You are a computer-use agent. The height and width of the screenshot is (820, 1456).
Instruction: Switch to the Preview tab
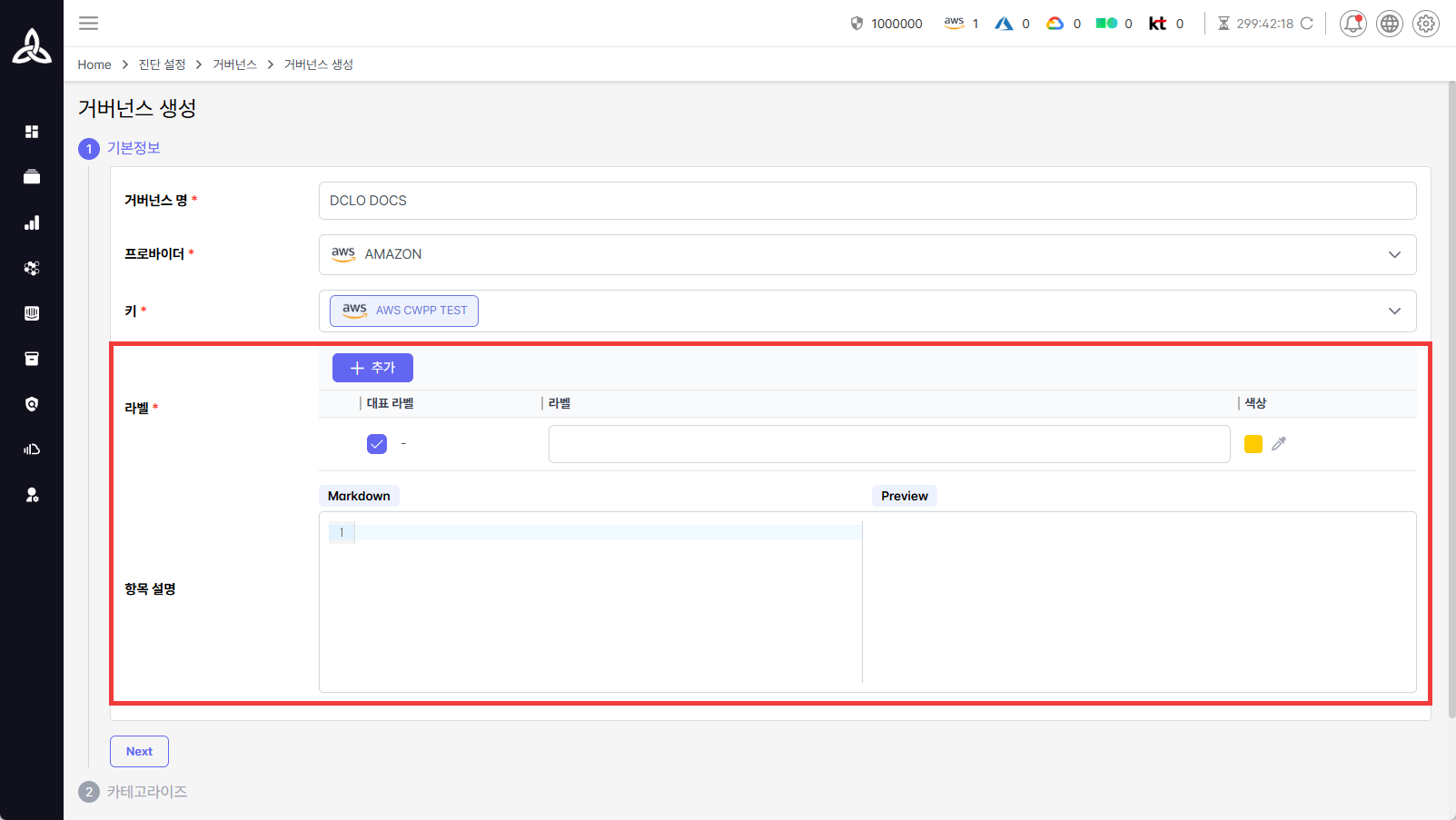pos(904,496)
